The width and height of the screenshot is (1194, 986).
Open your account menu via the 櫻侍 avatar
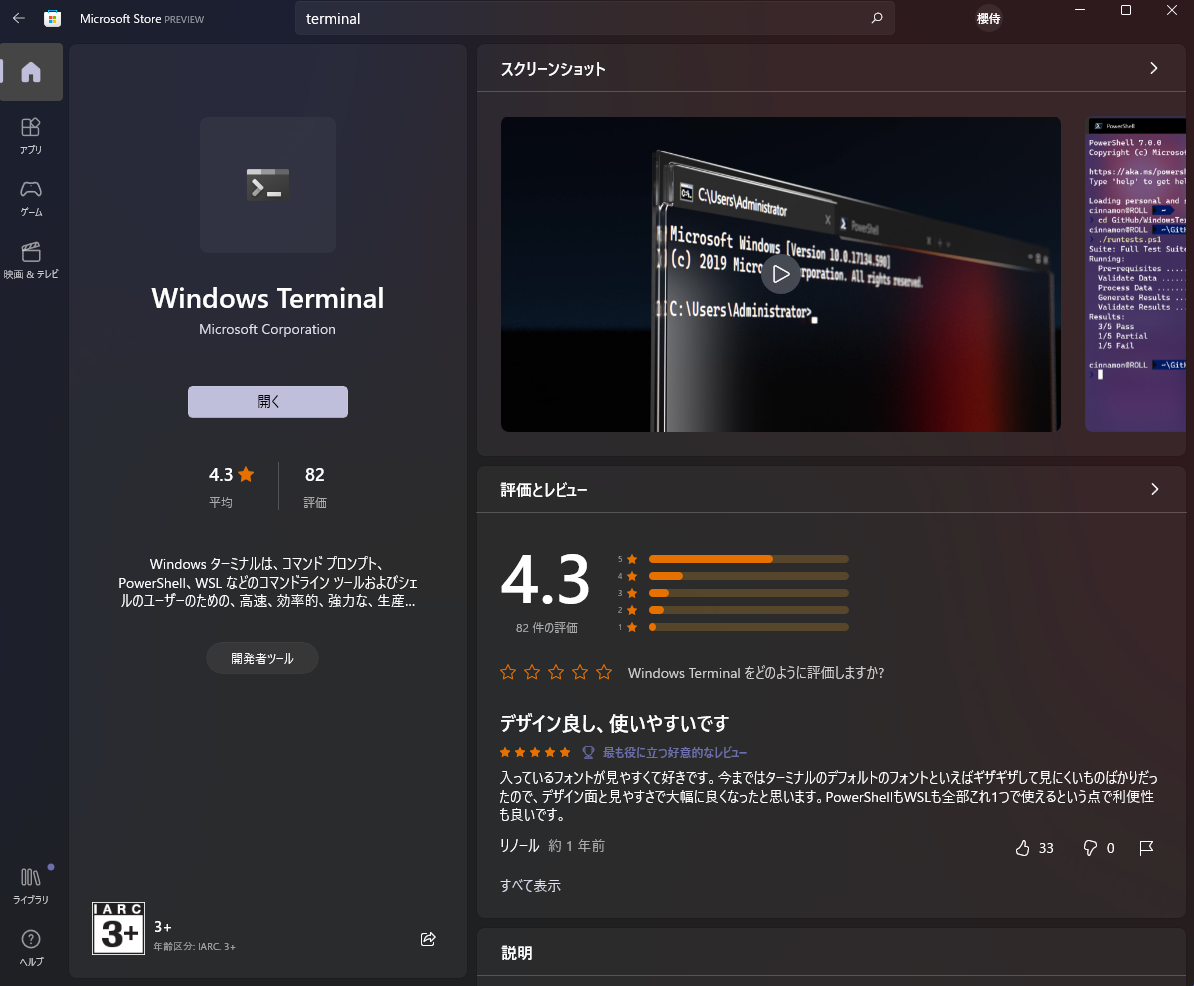pos(988,18)
